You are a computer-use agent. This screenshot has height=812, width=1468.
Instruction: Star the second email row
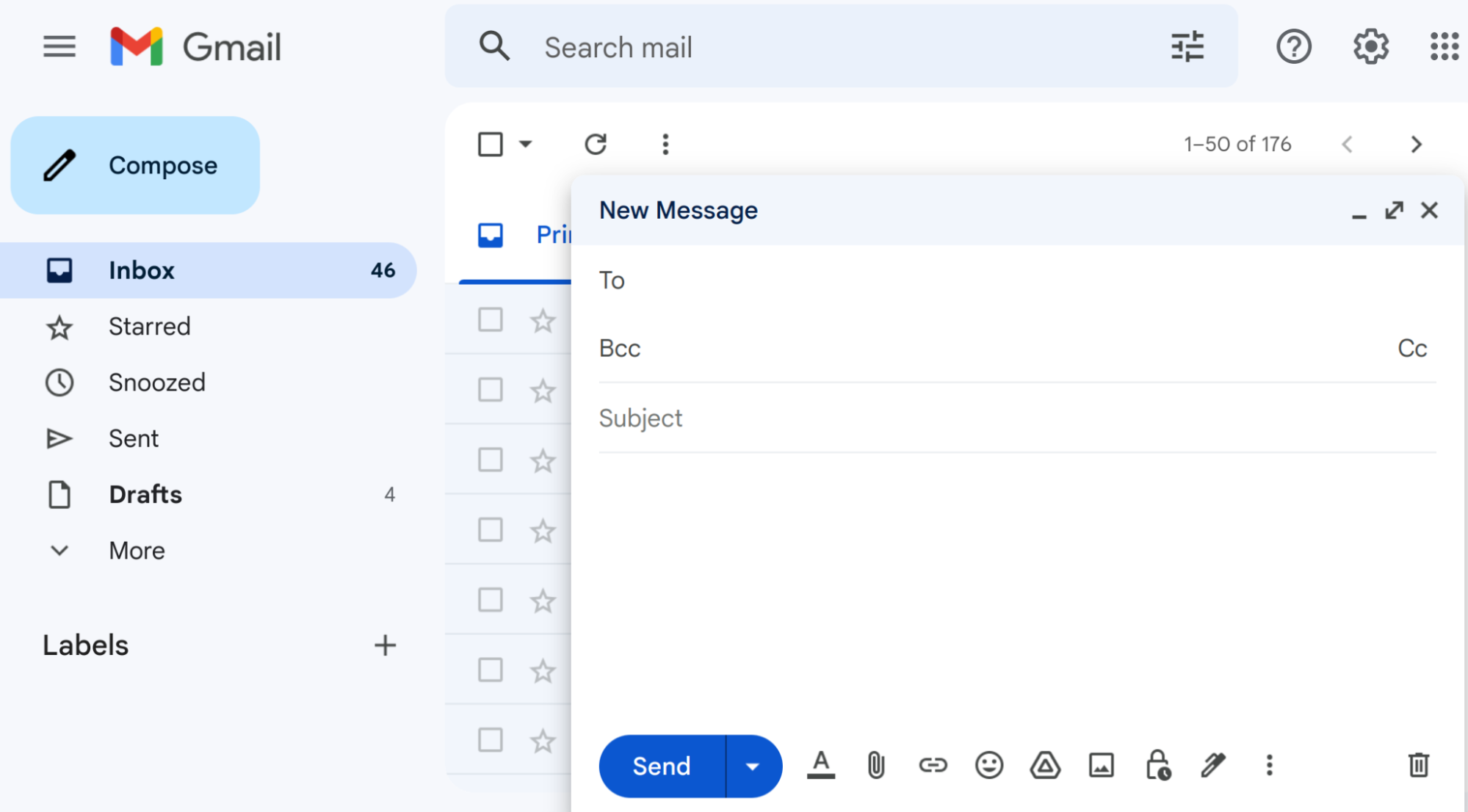[x=543, y=391]
